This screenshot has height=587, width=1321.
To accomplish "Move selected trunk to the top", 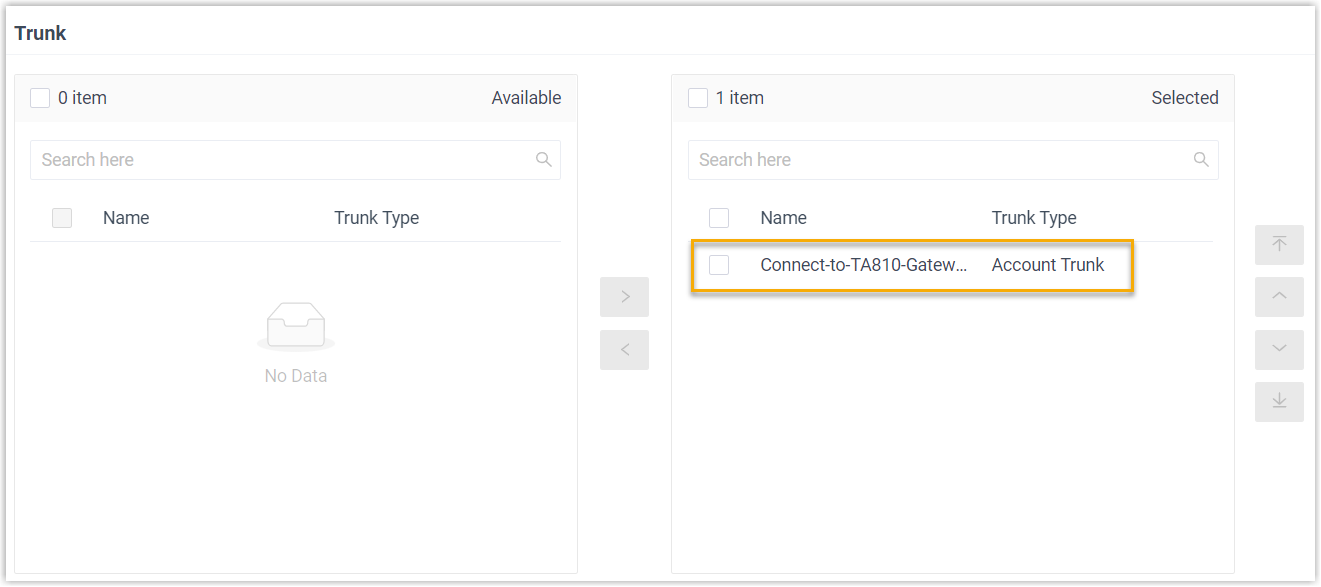I will click(x=1279, y=245).
